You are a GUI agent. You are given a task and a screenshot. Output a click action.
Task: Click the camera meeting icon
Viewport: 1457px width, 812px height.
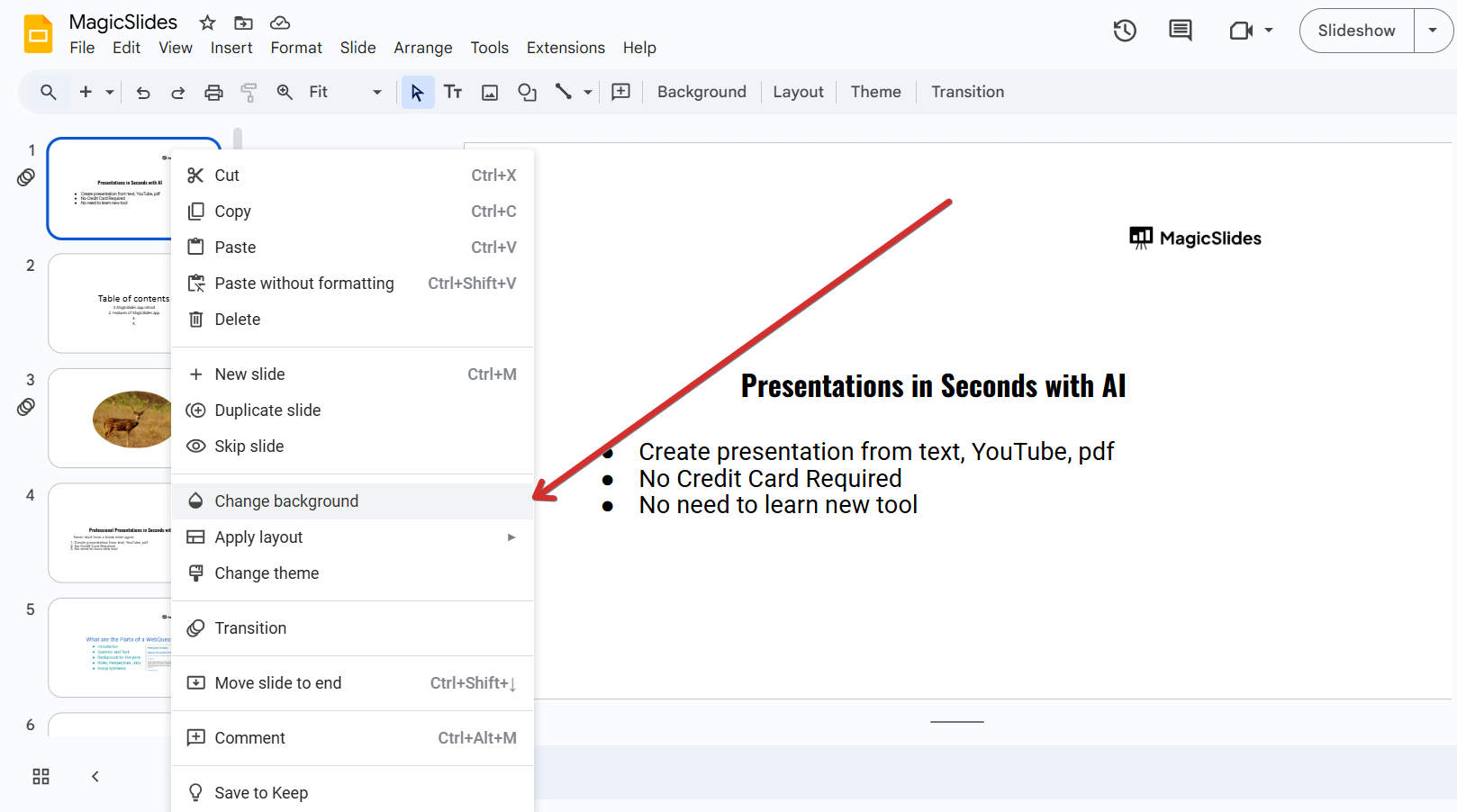[1241, 31]
